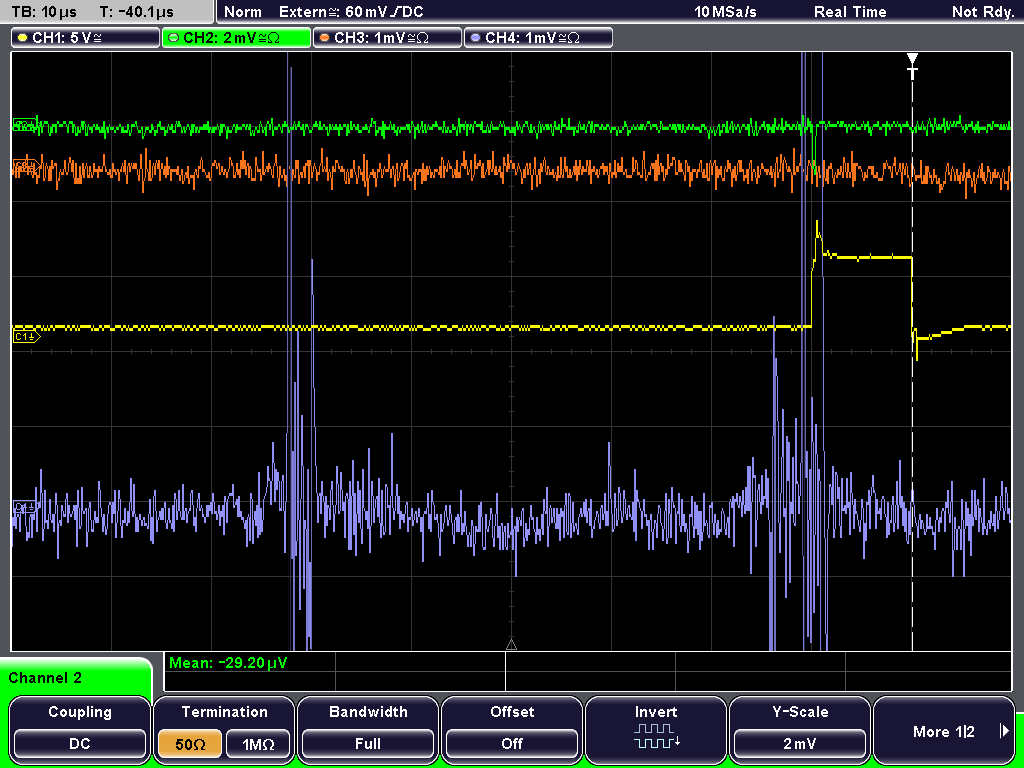Click the green CH2 ground level marker
This screenshot has width=1024, height=768.
click(25, 125)
